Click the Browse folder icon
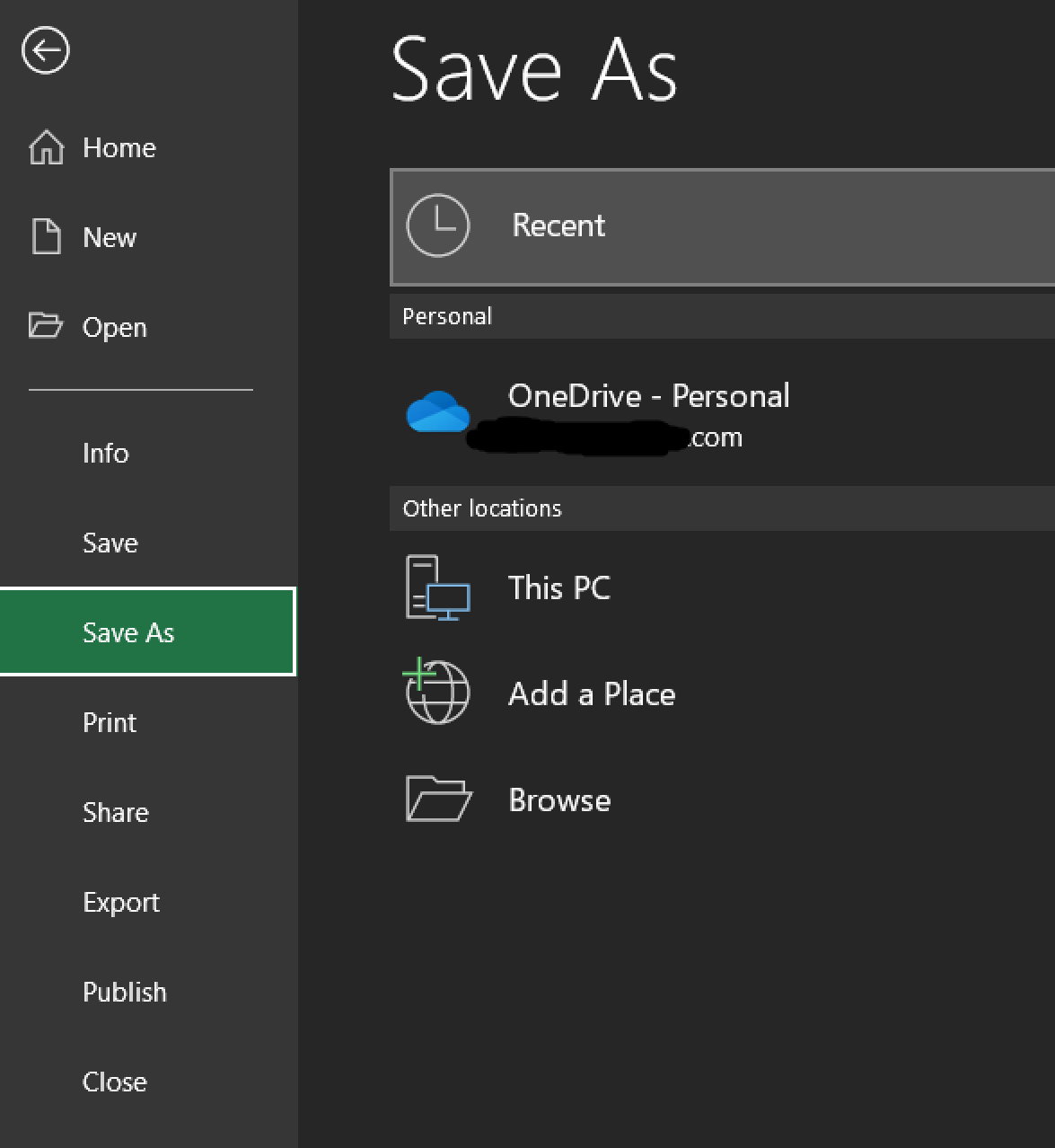The width and height of the screenshot is (1055, 1148). [438, 799]
